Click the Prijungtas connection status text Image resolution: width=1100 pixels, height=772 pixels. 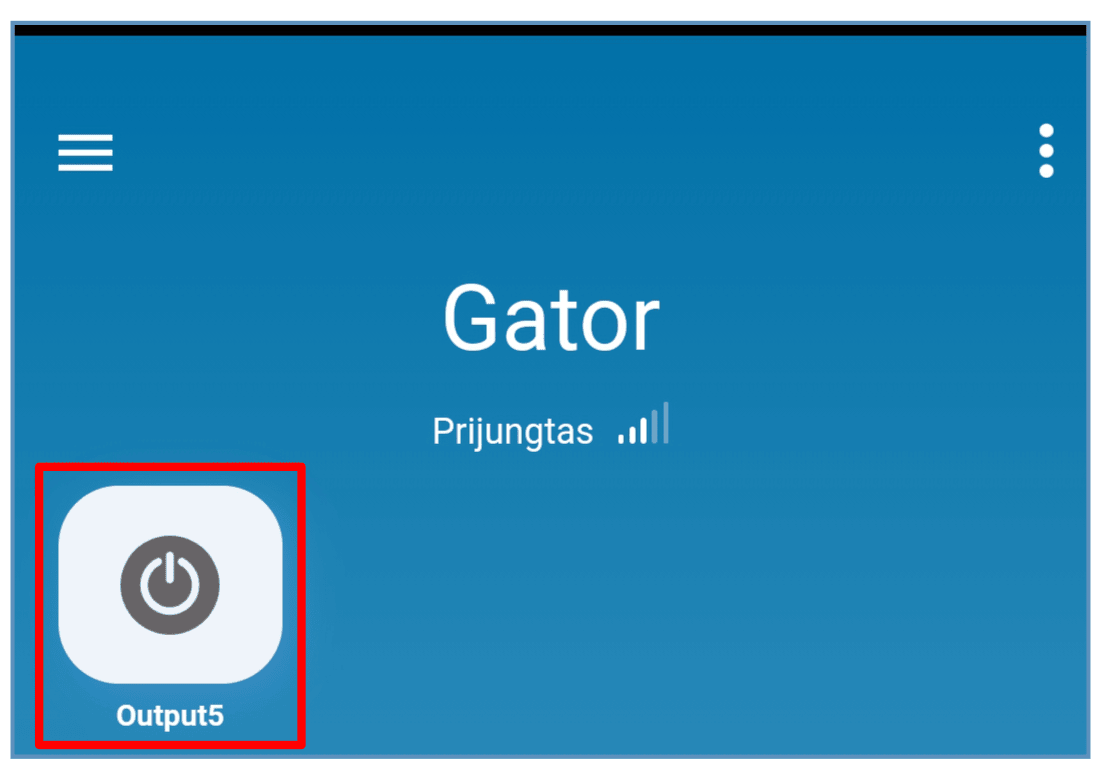[513, 431]
